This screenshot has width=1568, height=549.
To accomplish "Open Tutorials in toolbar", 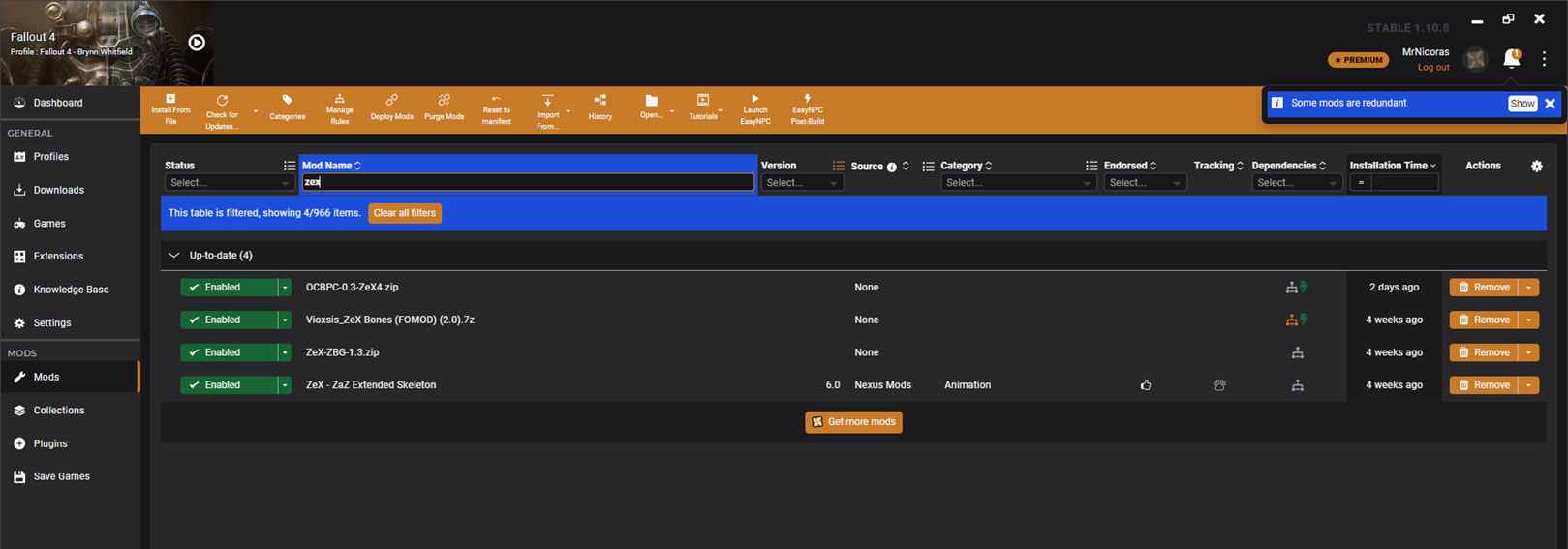I will (703, 107).
